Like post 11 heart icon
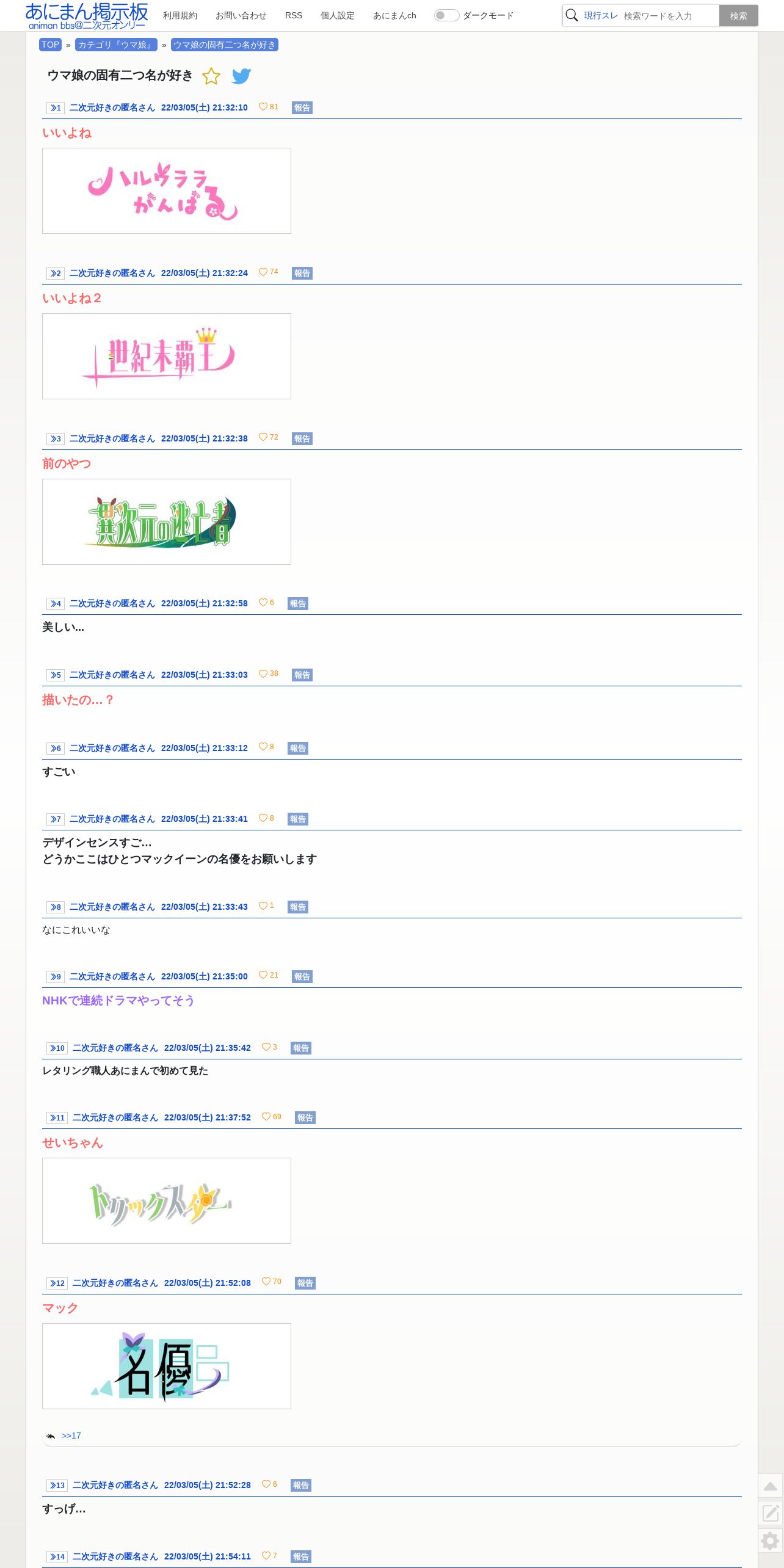 266,1117
